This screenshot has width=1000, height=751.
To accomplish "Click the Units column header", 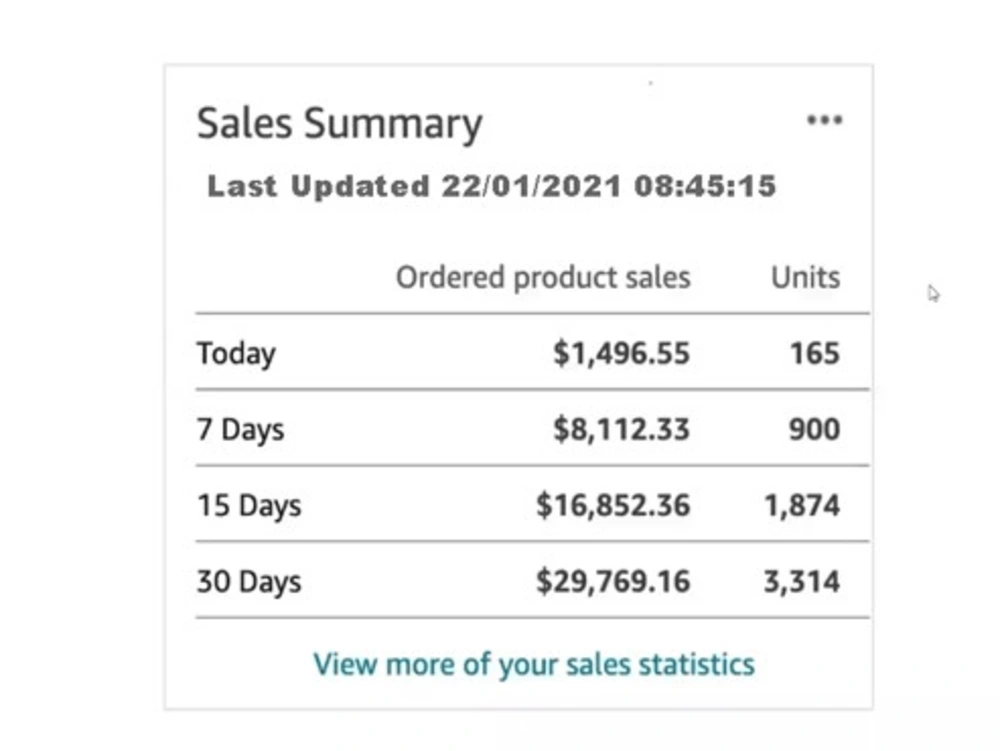I will click(x=805, y=277).
